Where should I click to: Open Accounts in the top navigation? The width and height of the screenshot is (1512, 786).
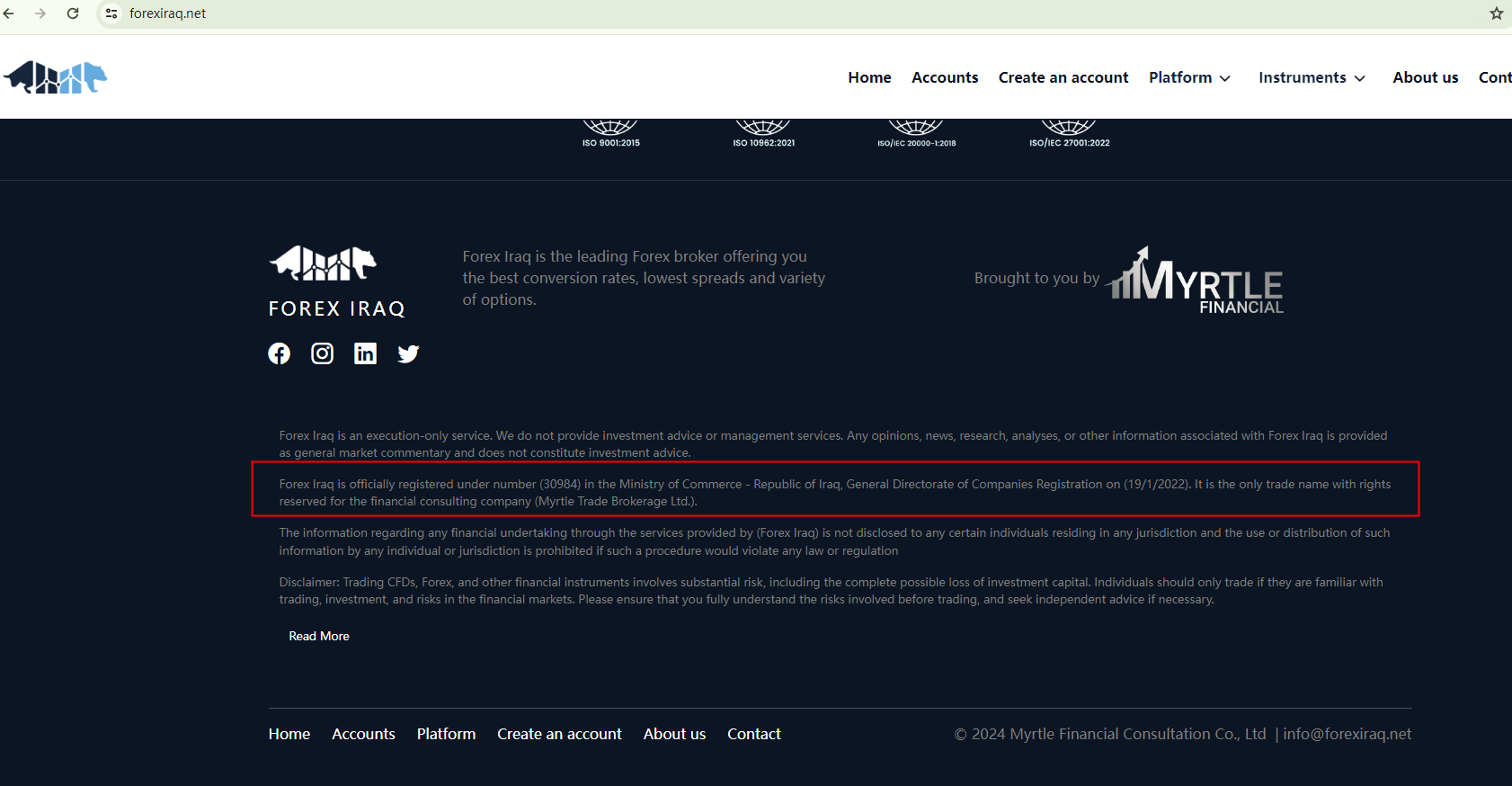pos(945,77)
